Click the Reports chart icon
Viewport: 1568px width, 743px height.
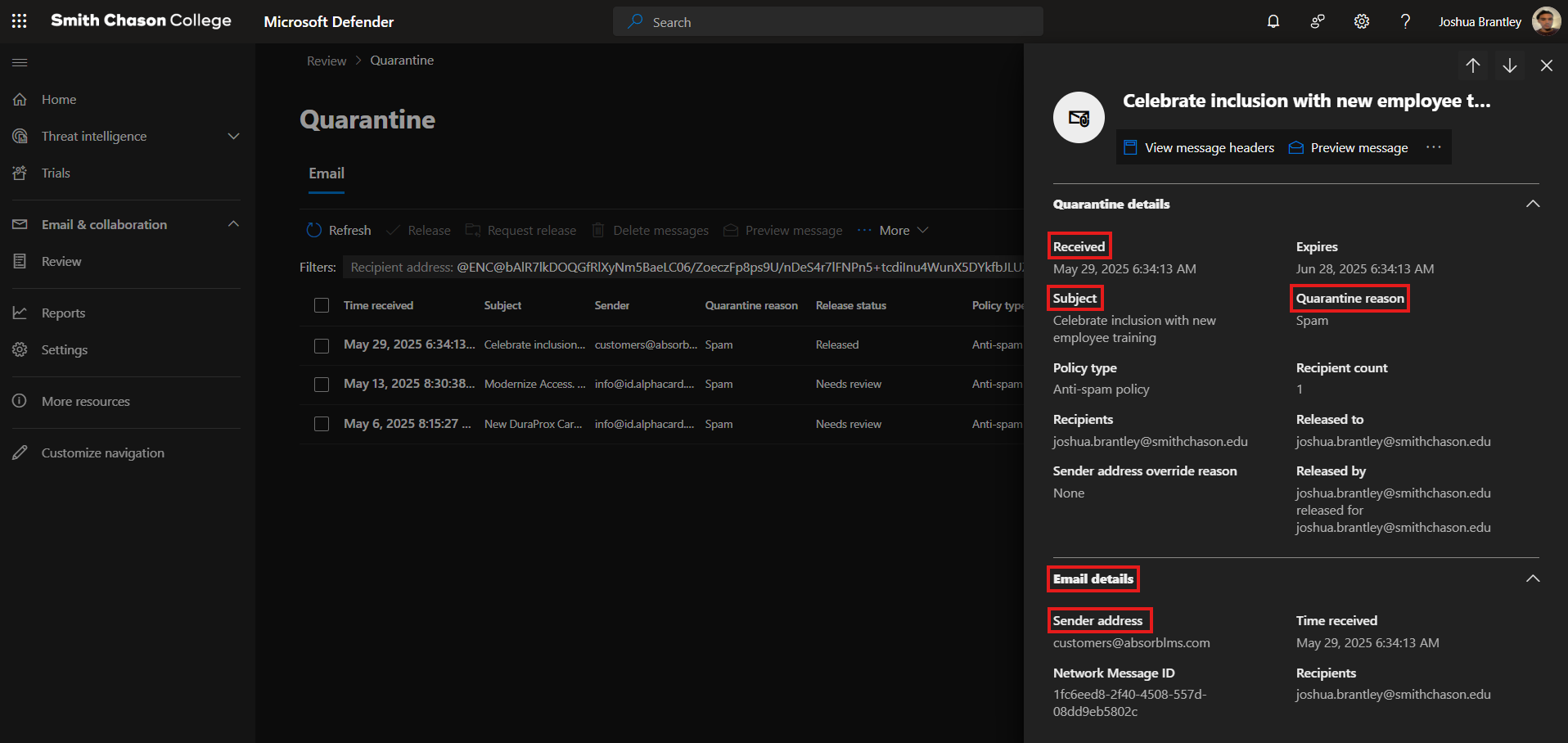pyautogui.click(x=20, y=313)
